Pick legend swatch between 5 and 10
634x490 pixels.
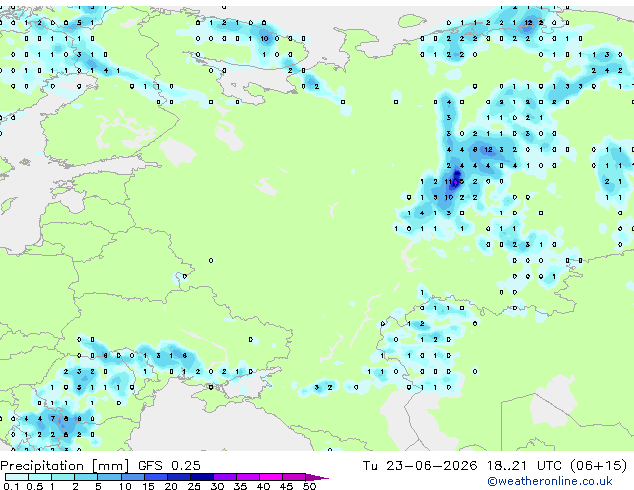[109, 477]
